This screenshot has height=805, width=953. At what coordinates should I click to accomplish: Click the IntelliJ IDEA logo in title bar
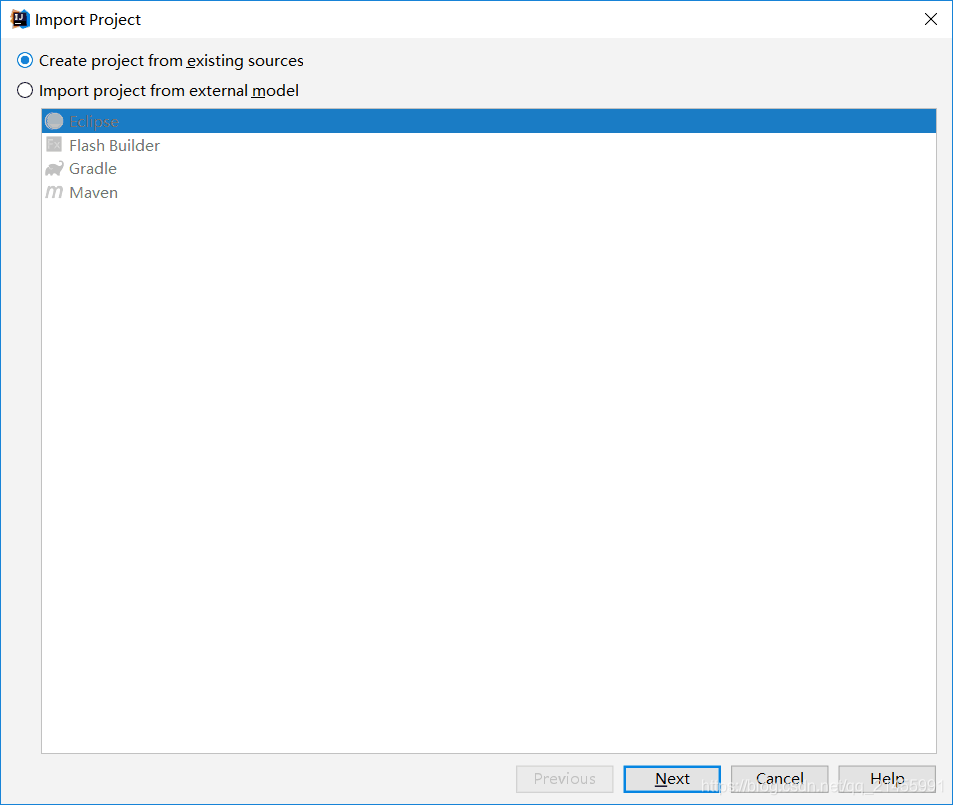[20, 19]
